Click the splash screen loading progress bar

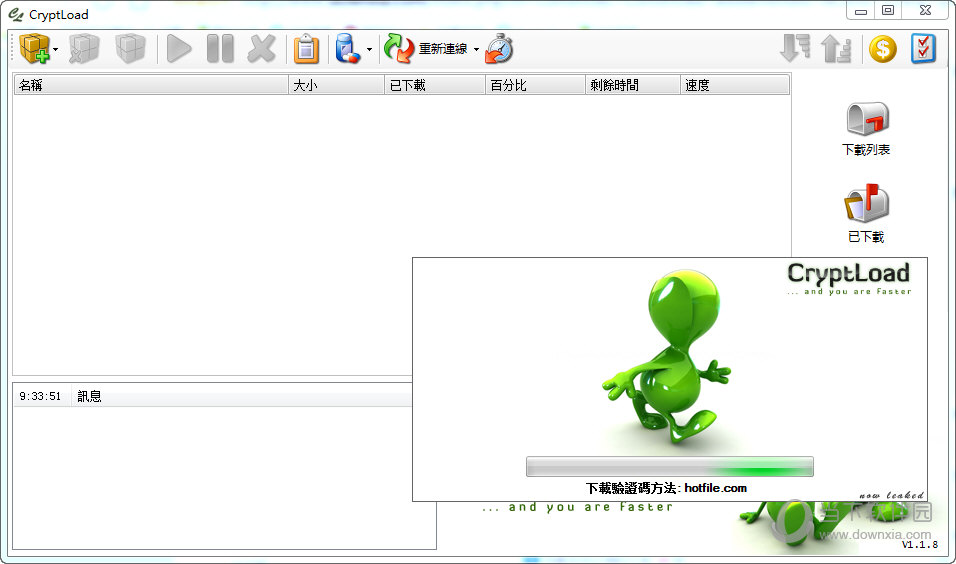669,466
